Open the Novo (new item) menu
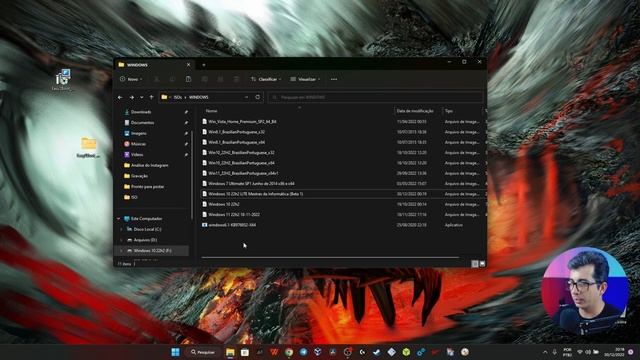 [x=131, y=79]
